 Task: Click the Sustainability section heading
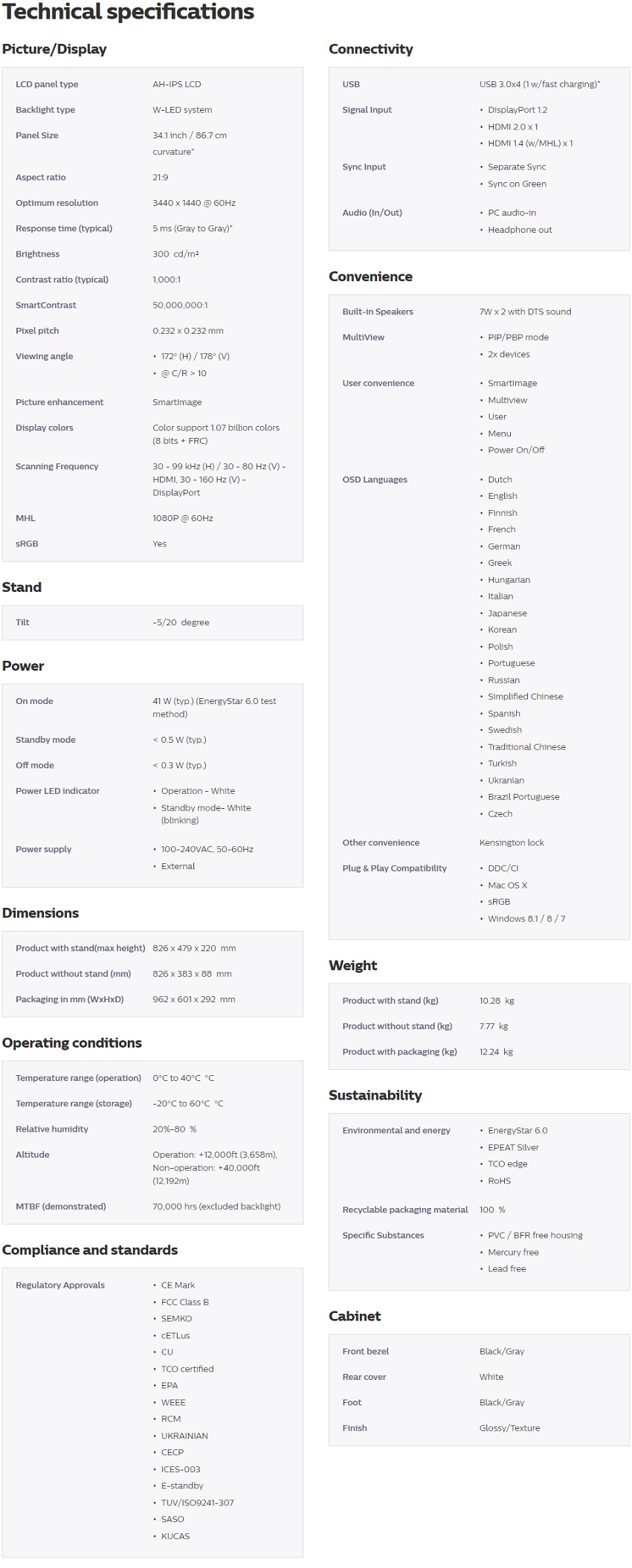click(375, 1095)
